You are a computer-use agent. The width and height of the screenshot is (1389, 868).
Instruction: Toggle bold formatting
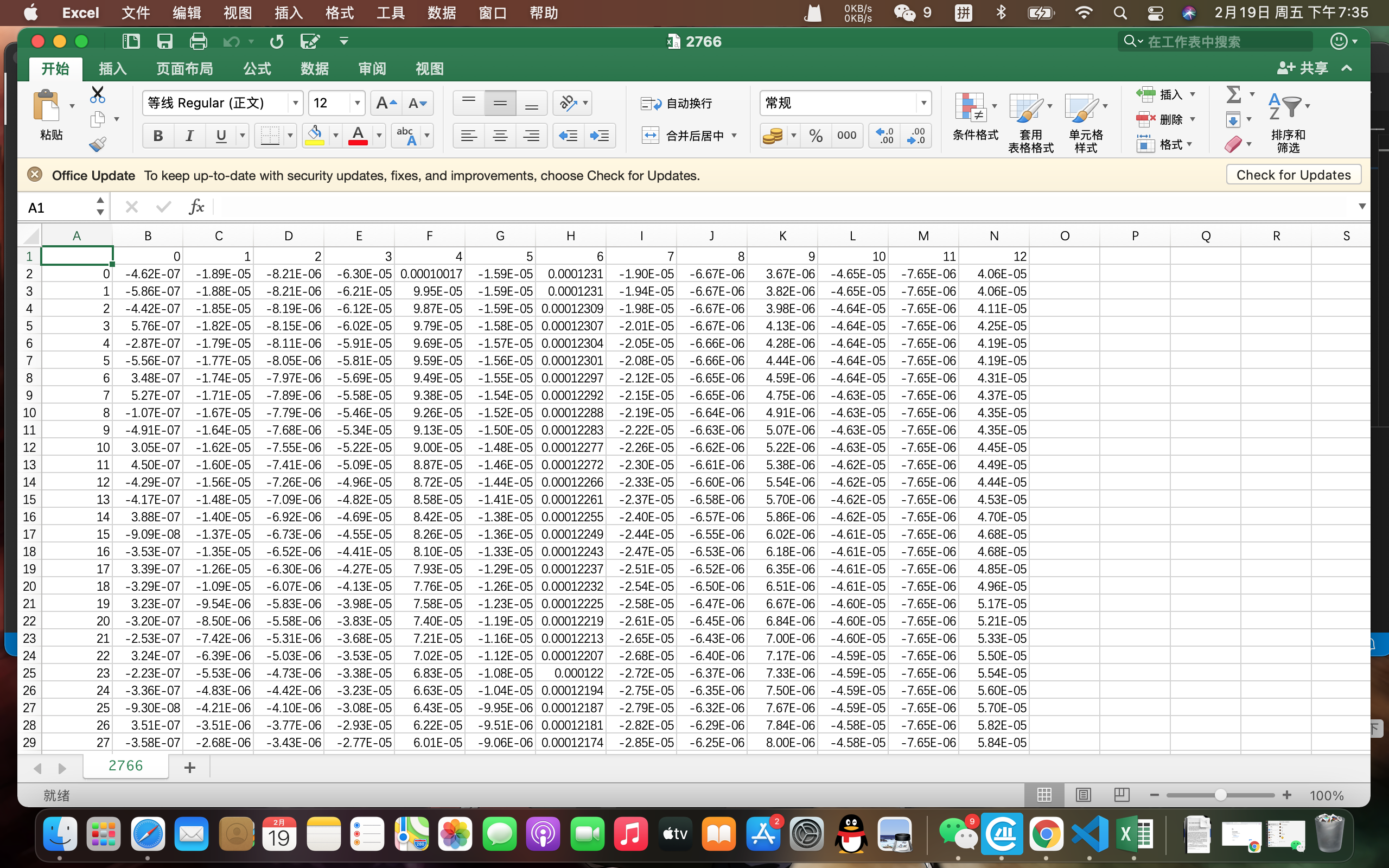pos(157,136)
